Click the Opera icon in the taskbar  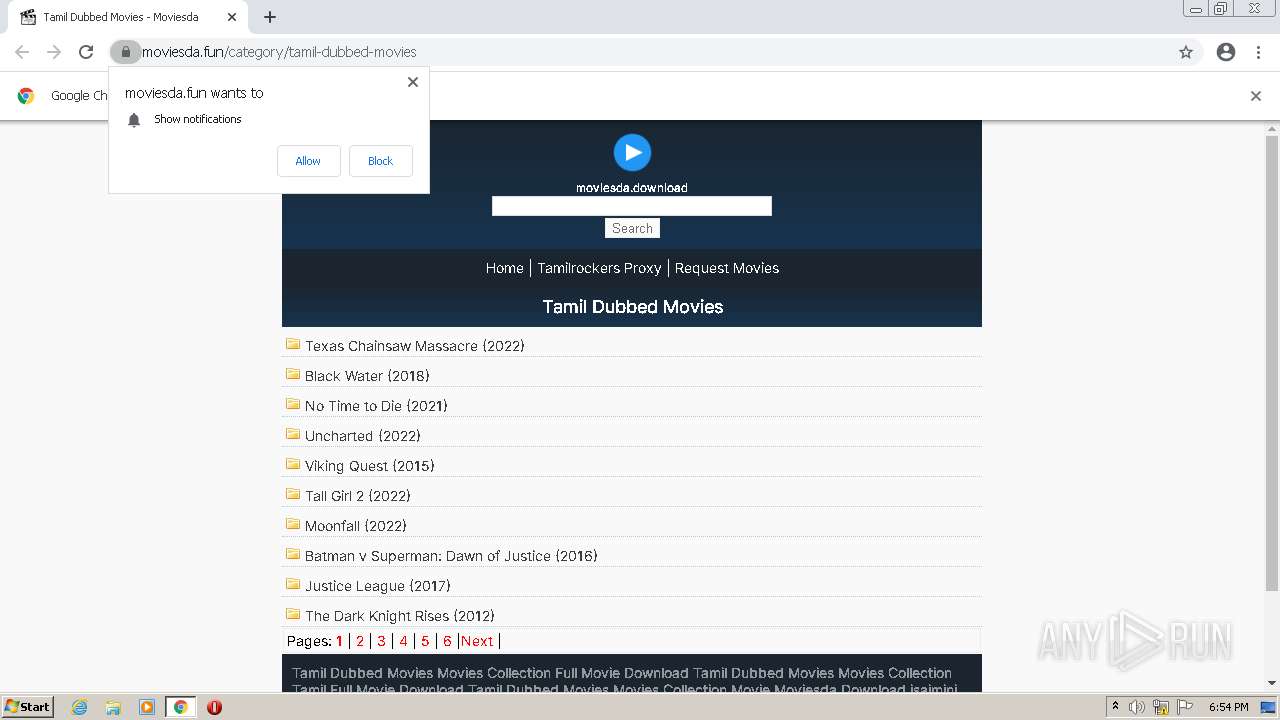click(x=214, y=707)
